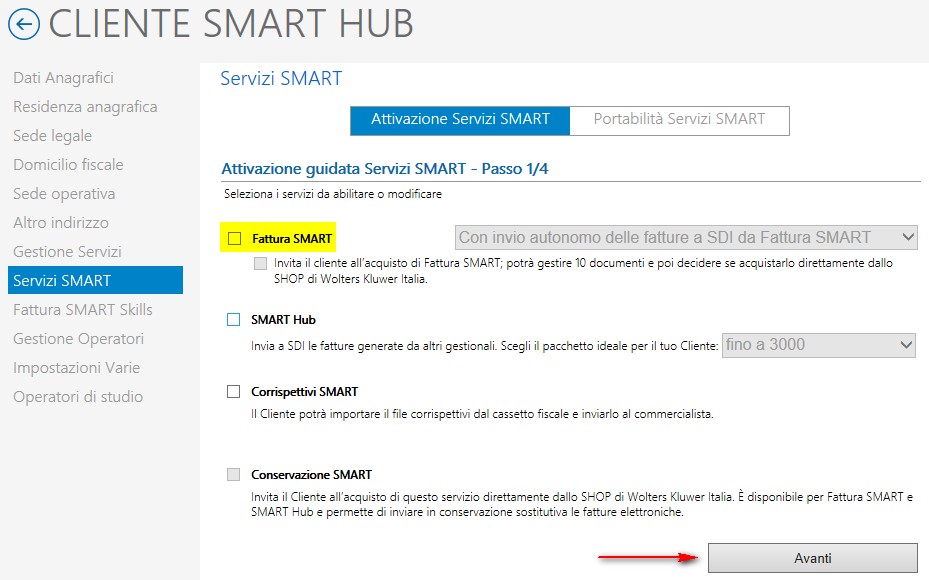The width and height of the screenshot is (929, 580).
Task: Open the Portabilità Servizi SMART tab
Action: [680, 120]
